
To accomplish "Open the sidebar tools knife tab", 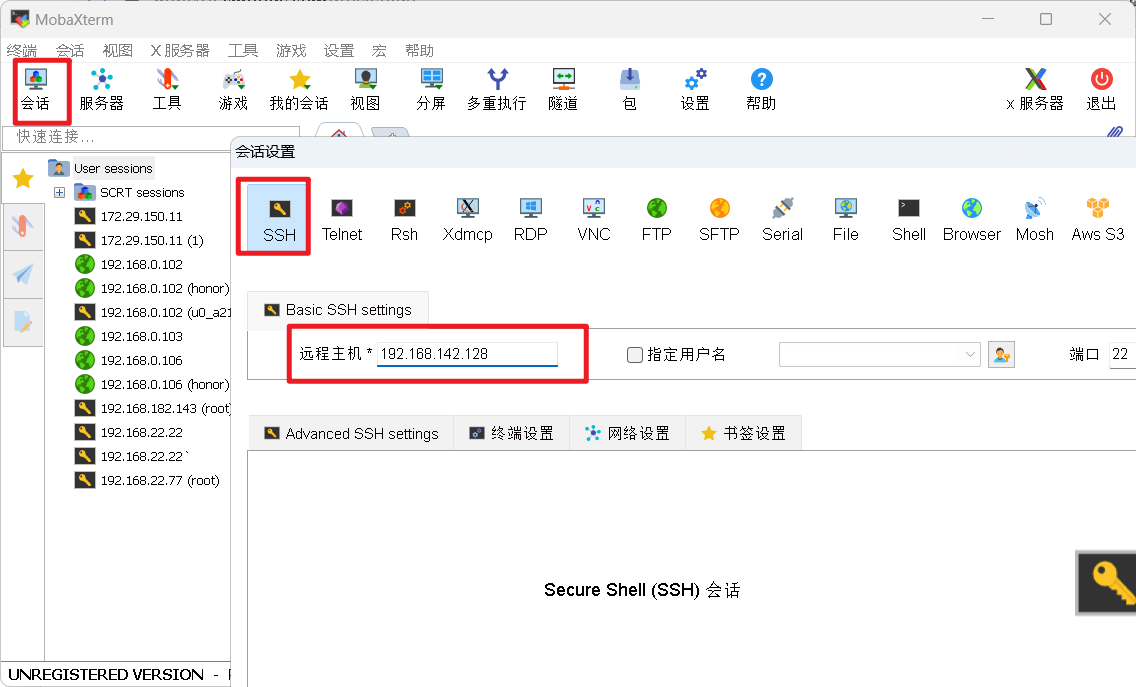I will click(23, 227).
